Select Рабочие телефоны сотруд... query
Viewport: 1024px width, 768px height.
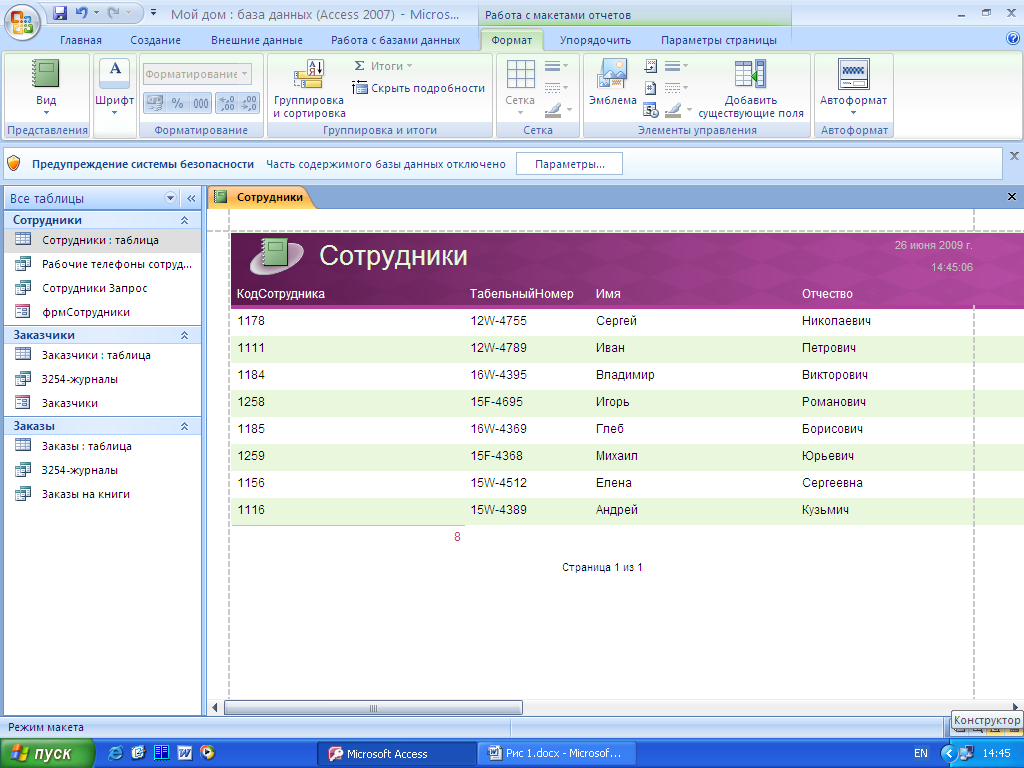point(103,264)
